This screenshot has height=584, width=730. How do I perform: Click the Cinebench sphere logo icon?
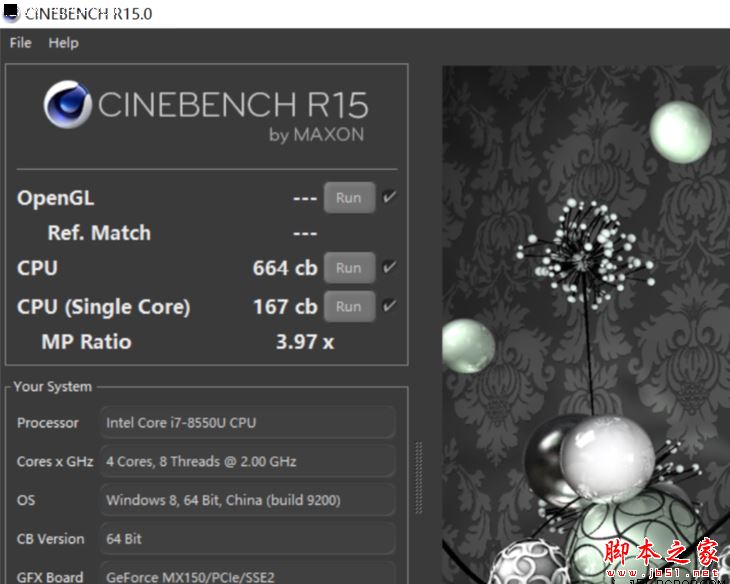coord(68,104)
